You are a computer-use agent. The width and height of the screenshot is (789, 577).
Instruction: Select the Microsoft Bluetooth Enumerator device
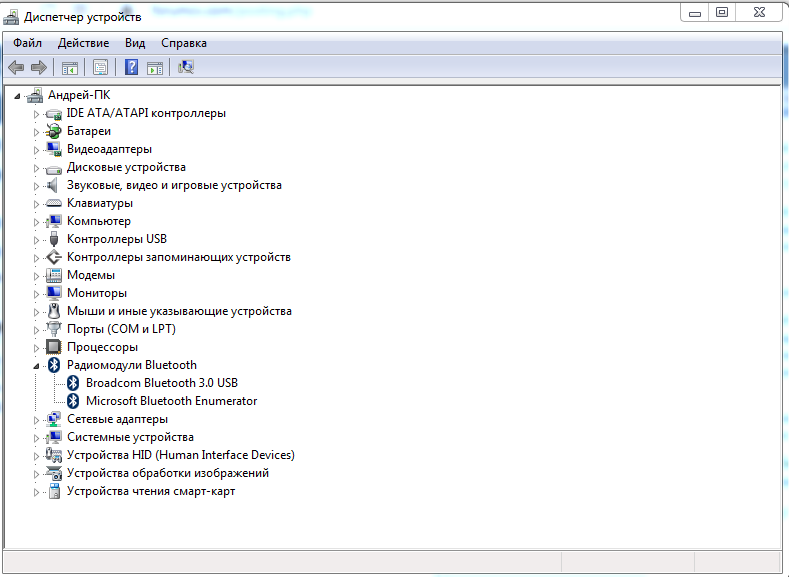click(x=171, y=401)
